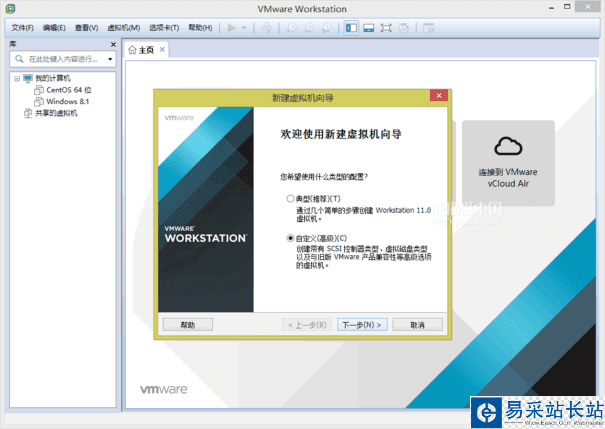Image resolution: width=605 pixels, height=429 pixels.
Task: Minimize the VMware Workstation window
Action: point(551,7)
